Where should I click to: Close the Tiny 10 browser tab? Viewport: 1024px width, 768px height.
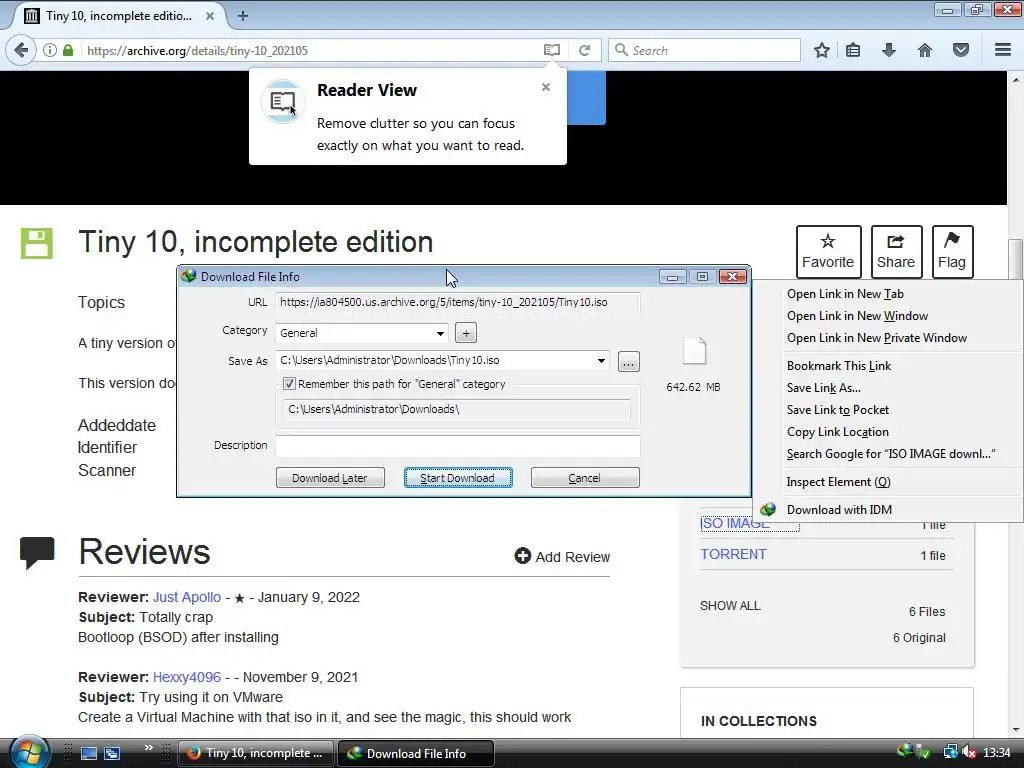coord(210,16)
